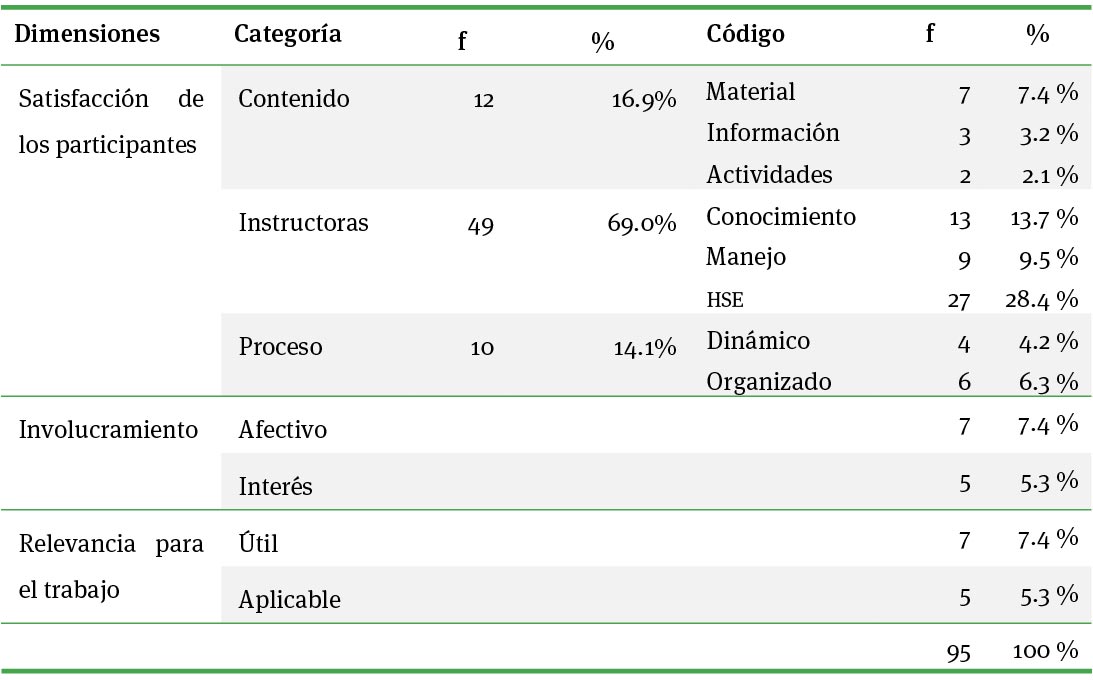
Task: Click the 'Código' column header
Action: coord(745,34)
